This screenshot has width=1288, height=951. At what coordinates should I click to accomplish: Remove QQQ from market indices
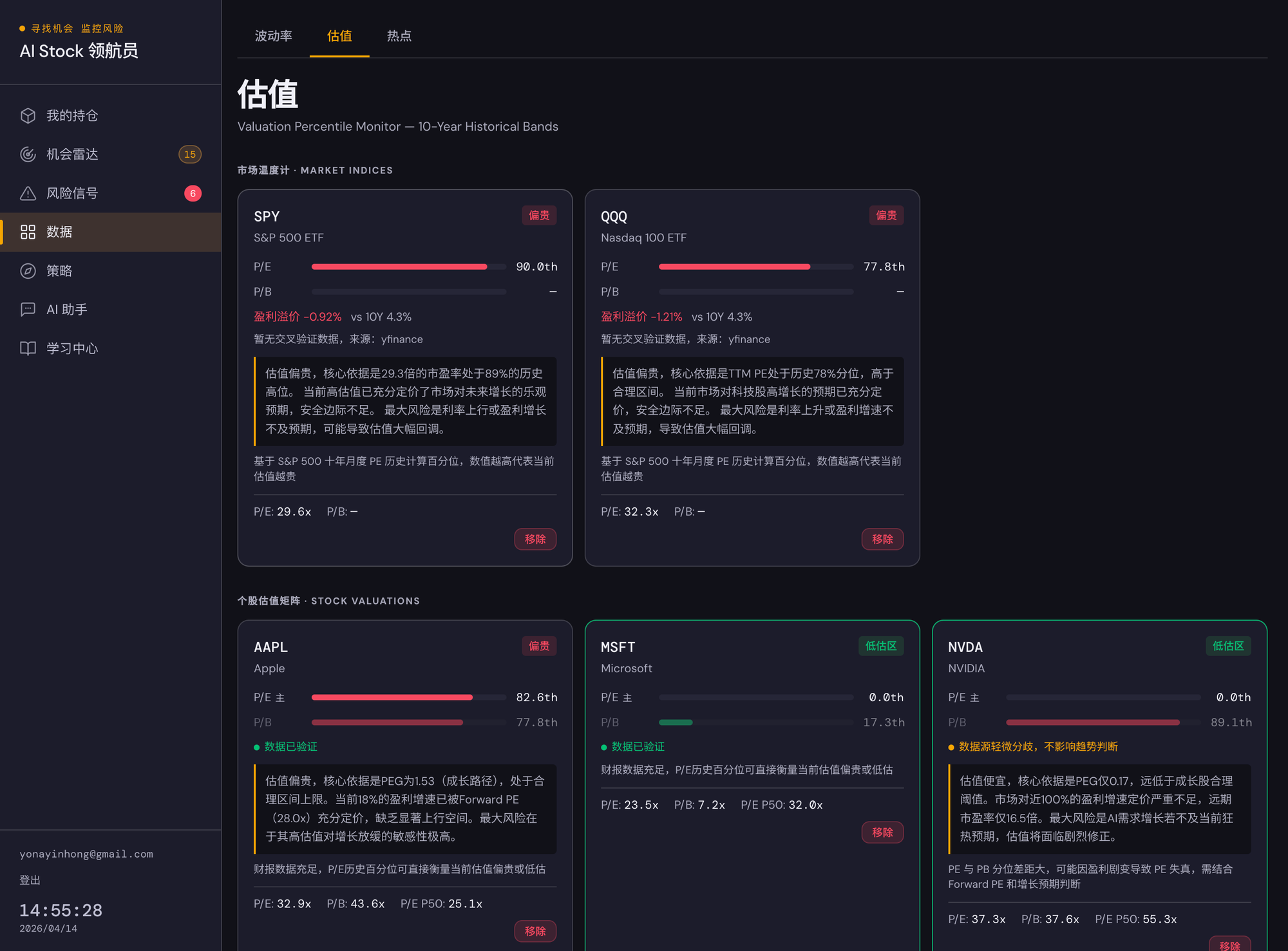(882, 539)
